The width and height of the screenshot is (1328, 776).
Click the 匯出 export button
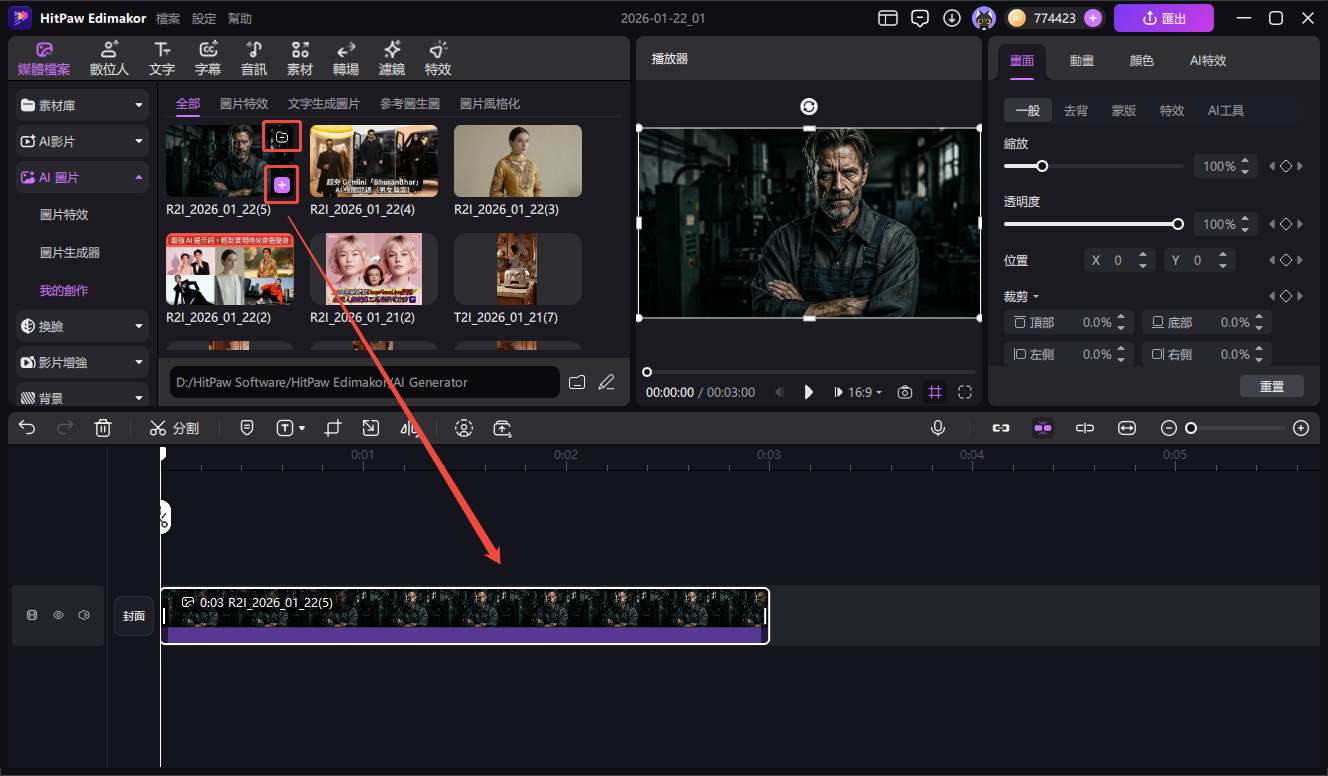[1163, 18]
